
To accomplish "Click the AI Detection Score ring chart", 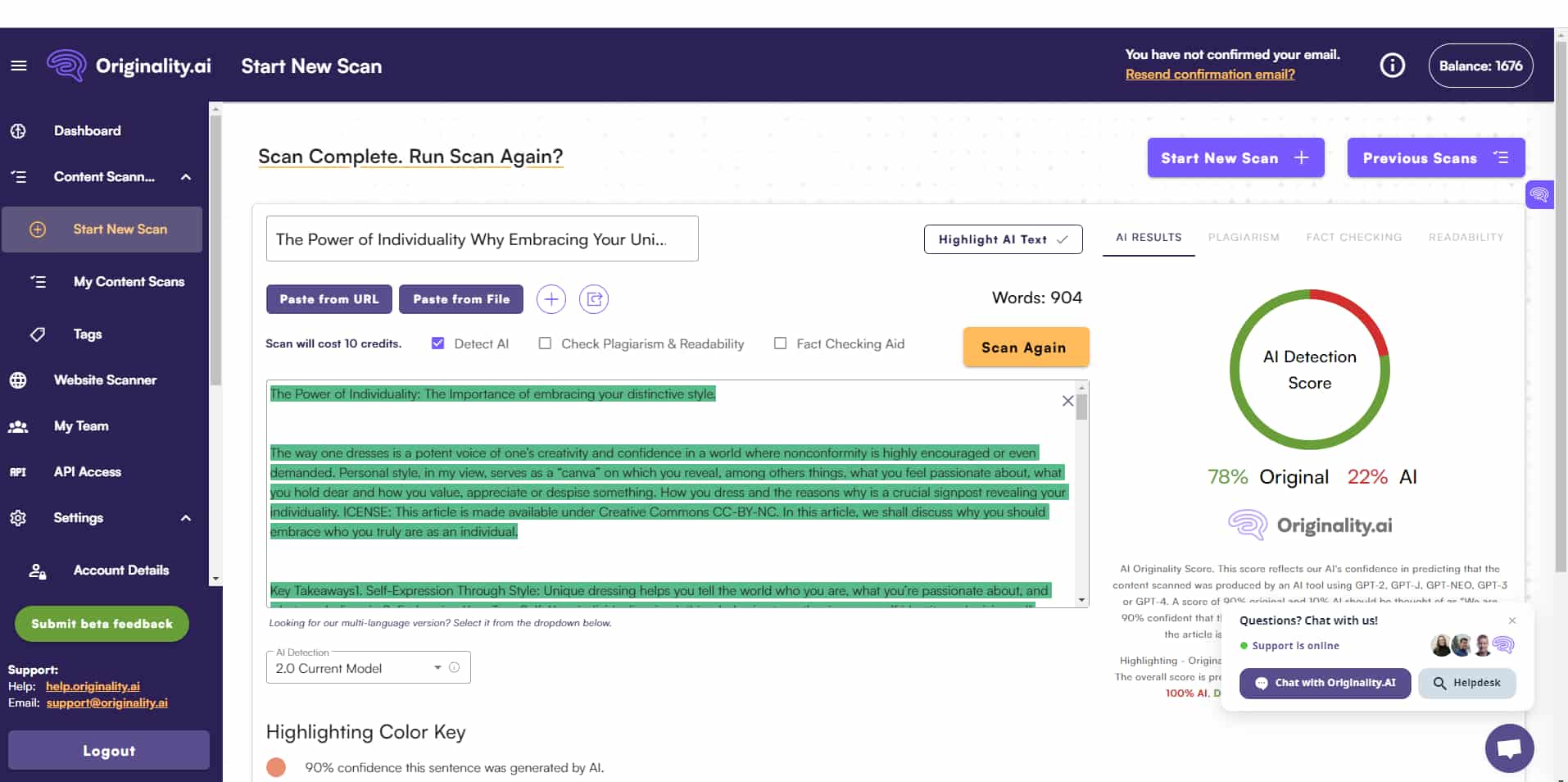I will [1309, 370].
